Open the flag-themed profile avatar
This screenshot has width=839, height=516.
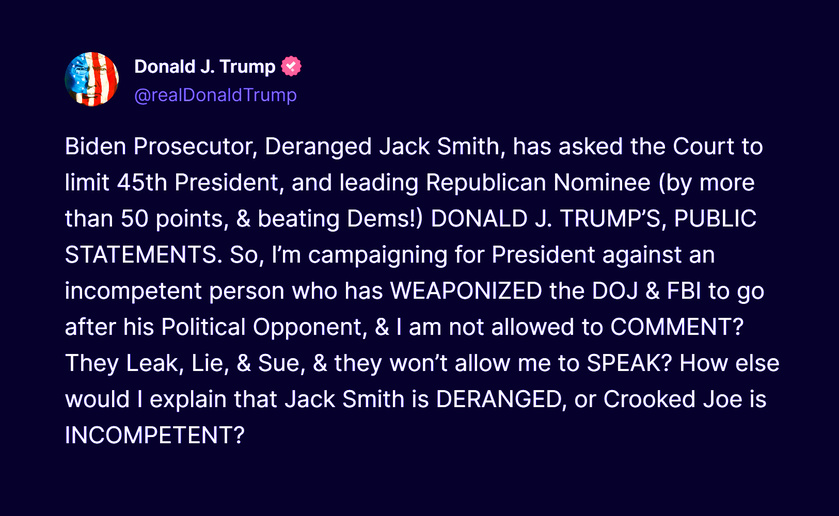pyautogui.click(x=91, y=79)
